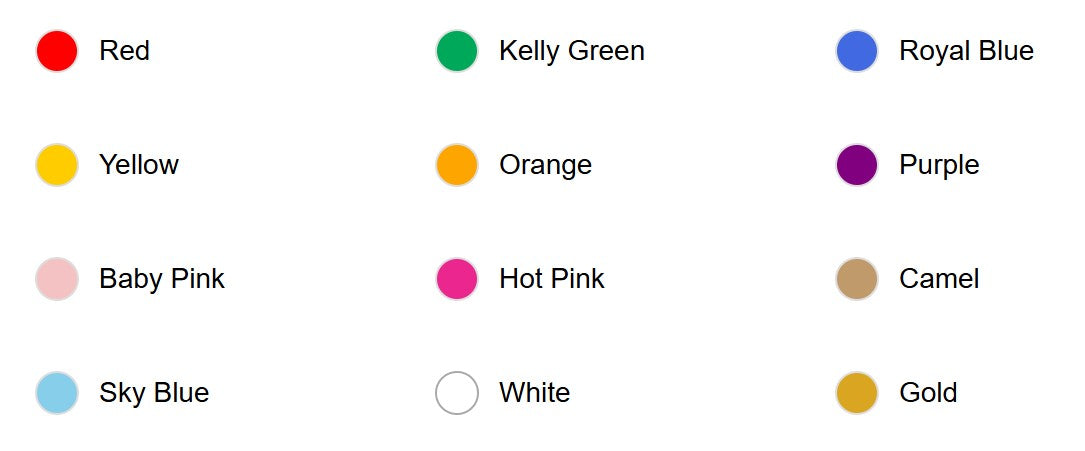Select the Red color swatch

[57, 51]
